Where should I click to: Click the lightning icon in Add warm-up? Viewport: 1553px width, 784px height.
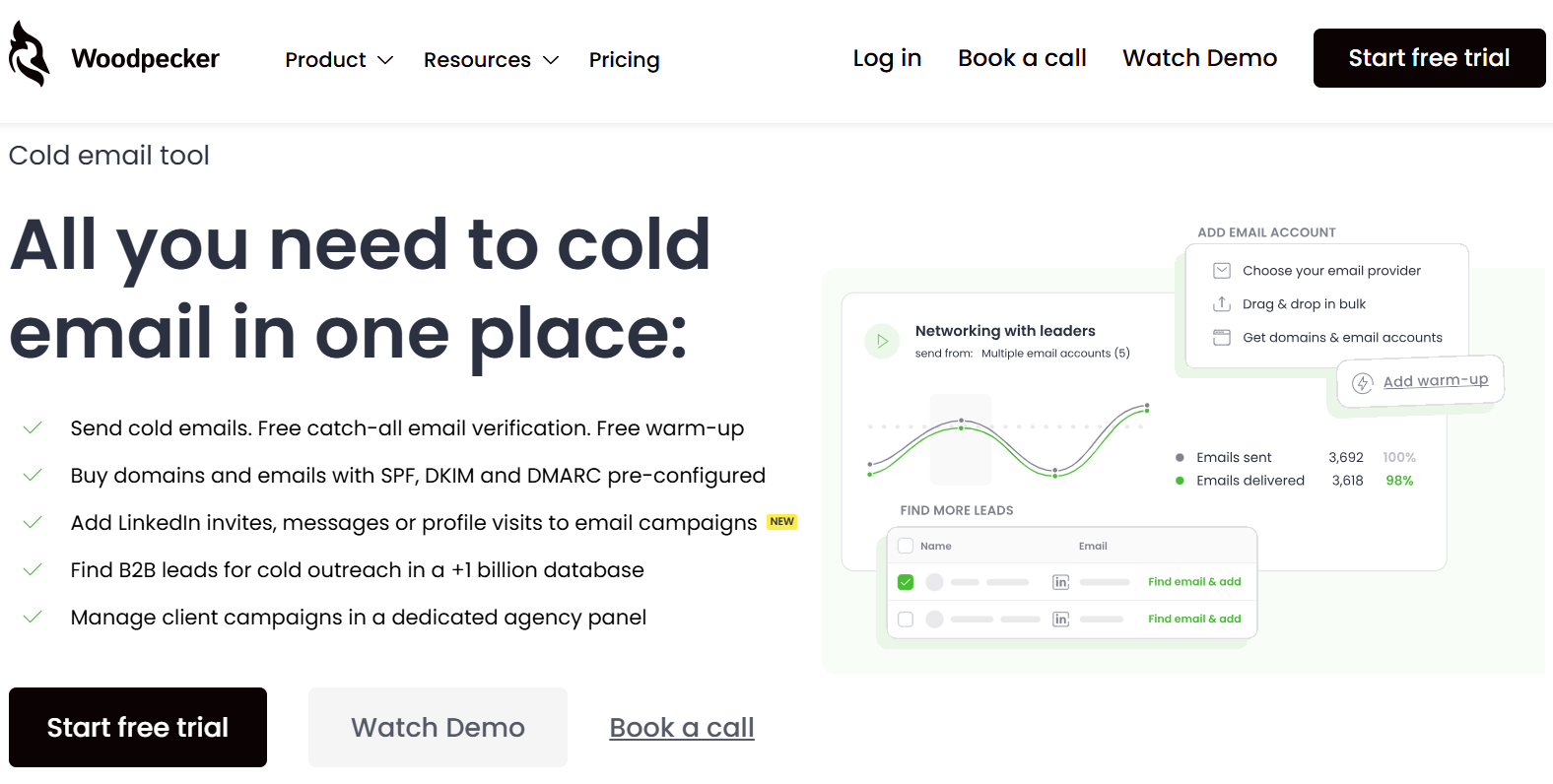pos(1363,383)
